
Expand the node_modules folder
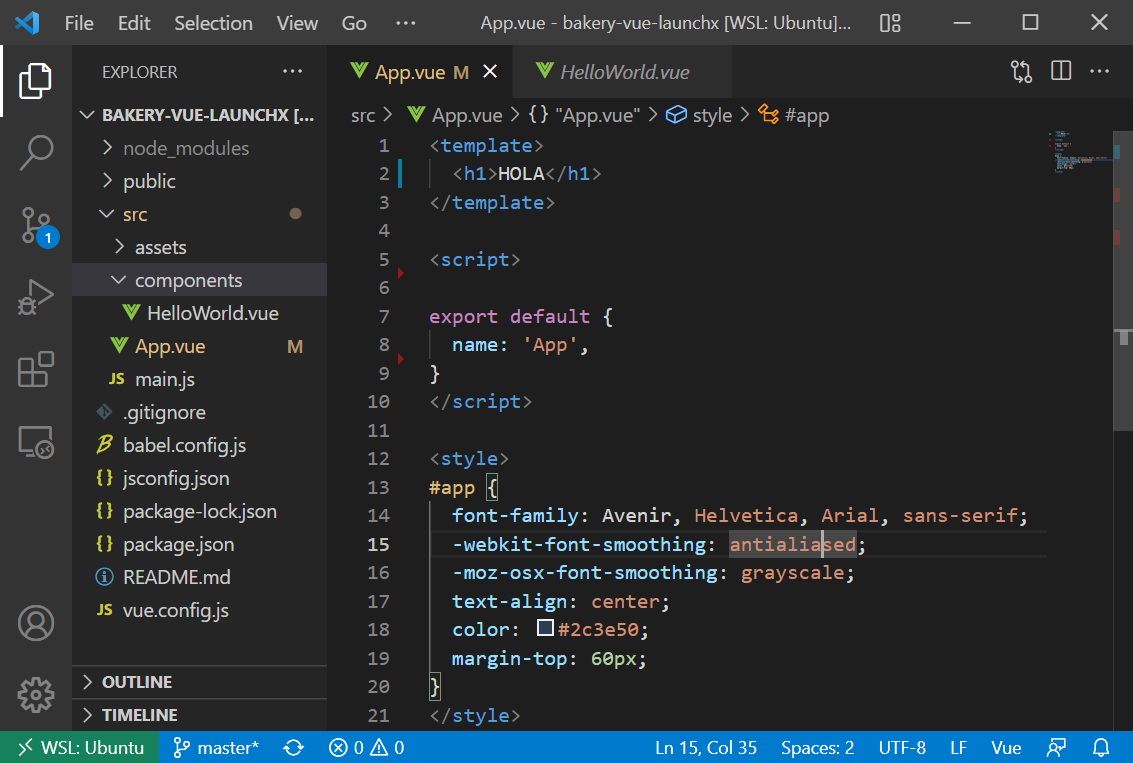click(200, 148)
